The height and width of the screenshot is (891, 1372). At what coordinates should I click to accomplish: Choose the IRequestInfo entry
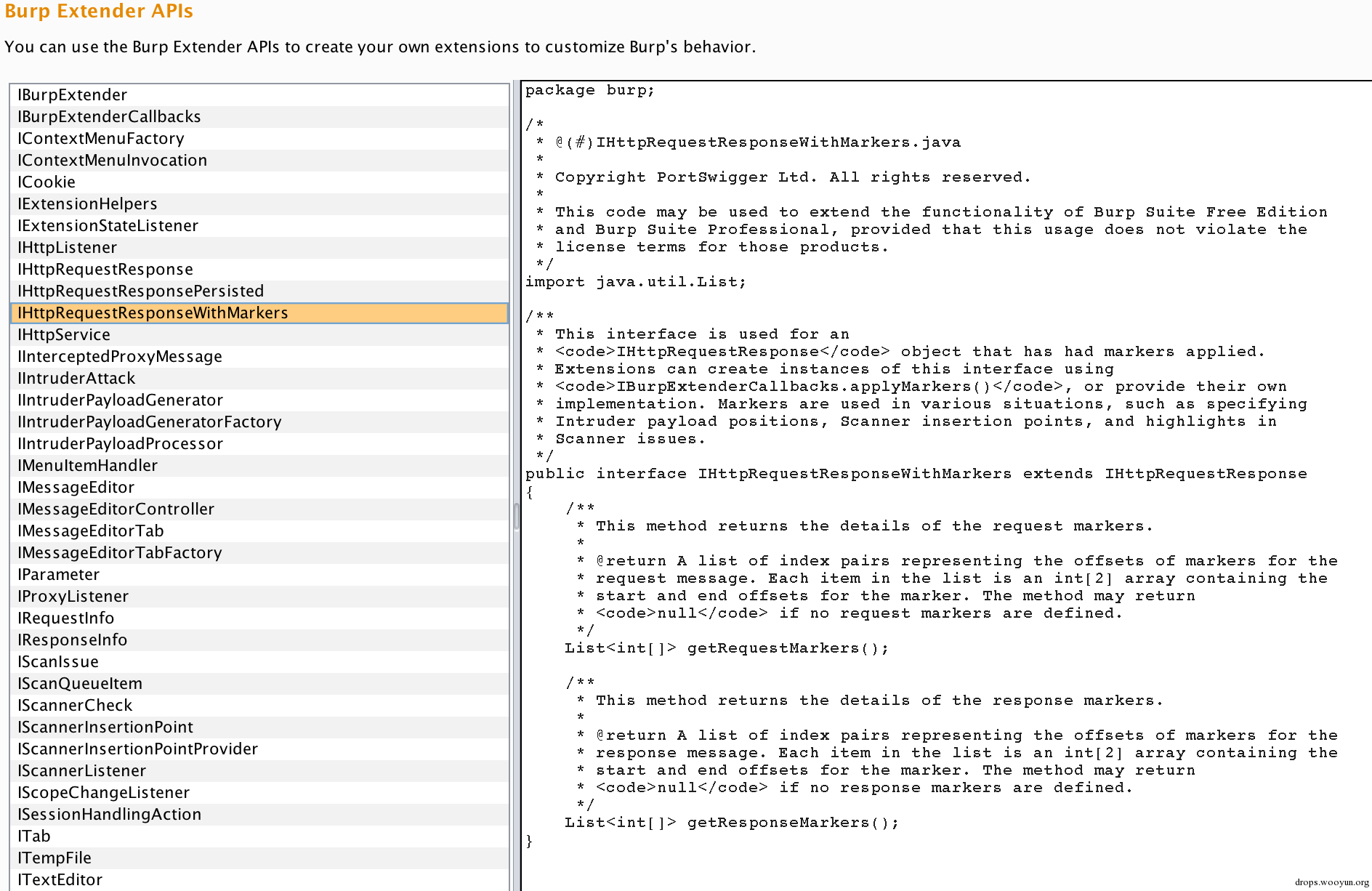[x=259, y=618]
